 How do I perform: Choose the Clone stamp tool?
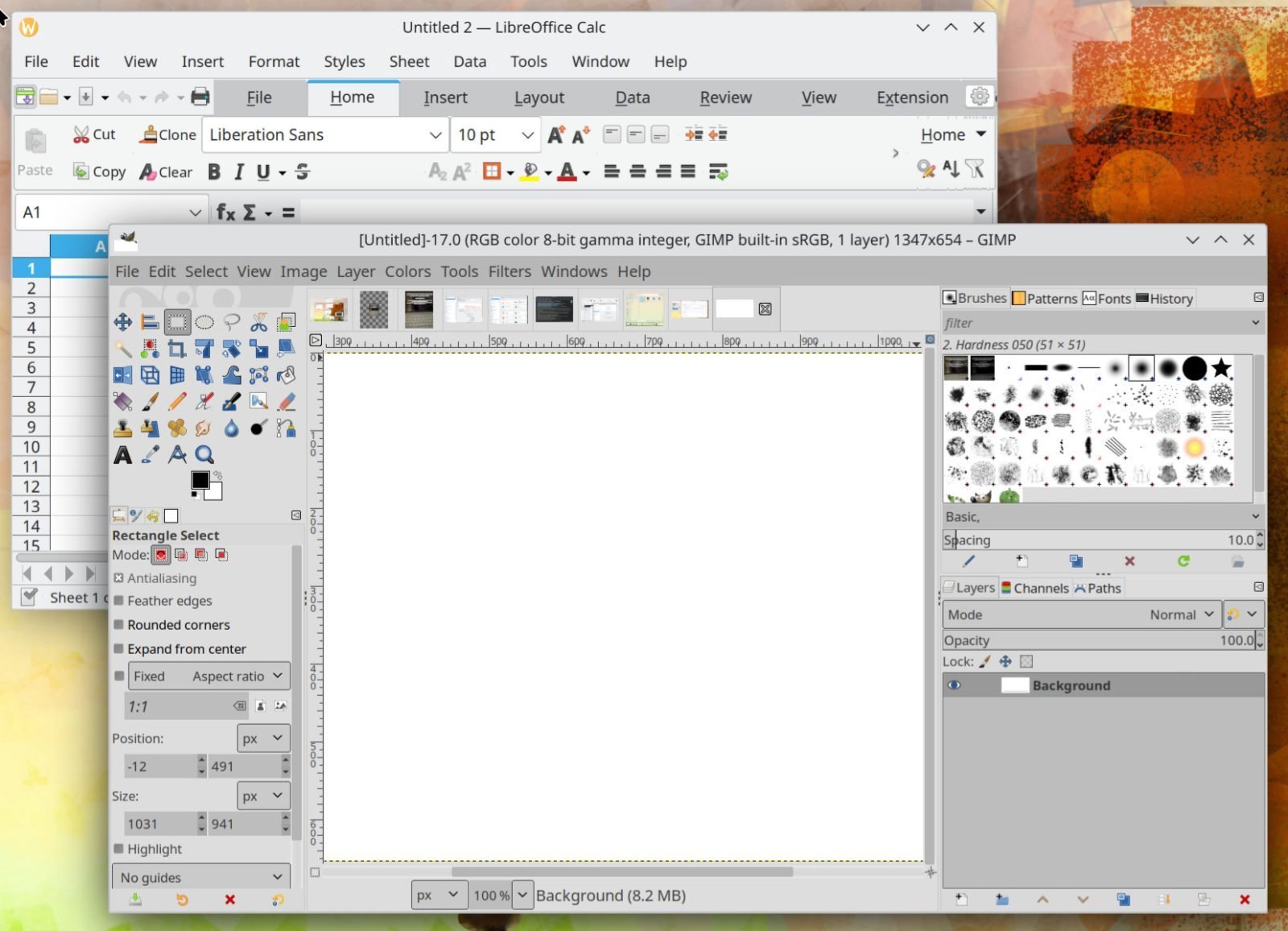point(122,428)
